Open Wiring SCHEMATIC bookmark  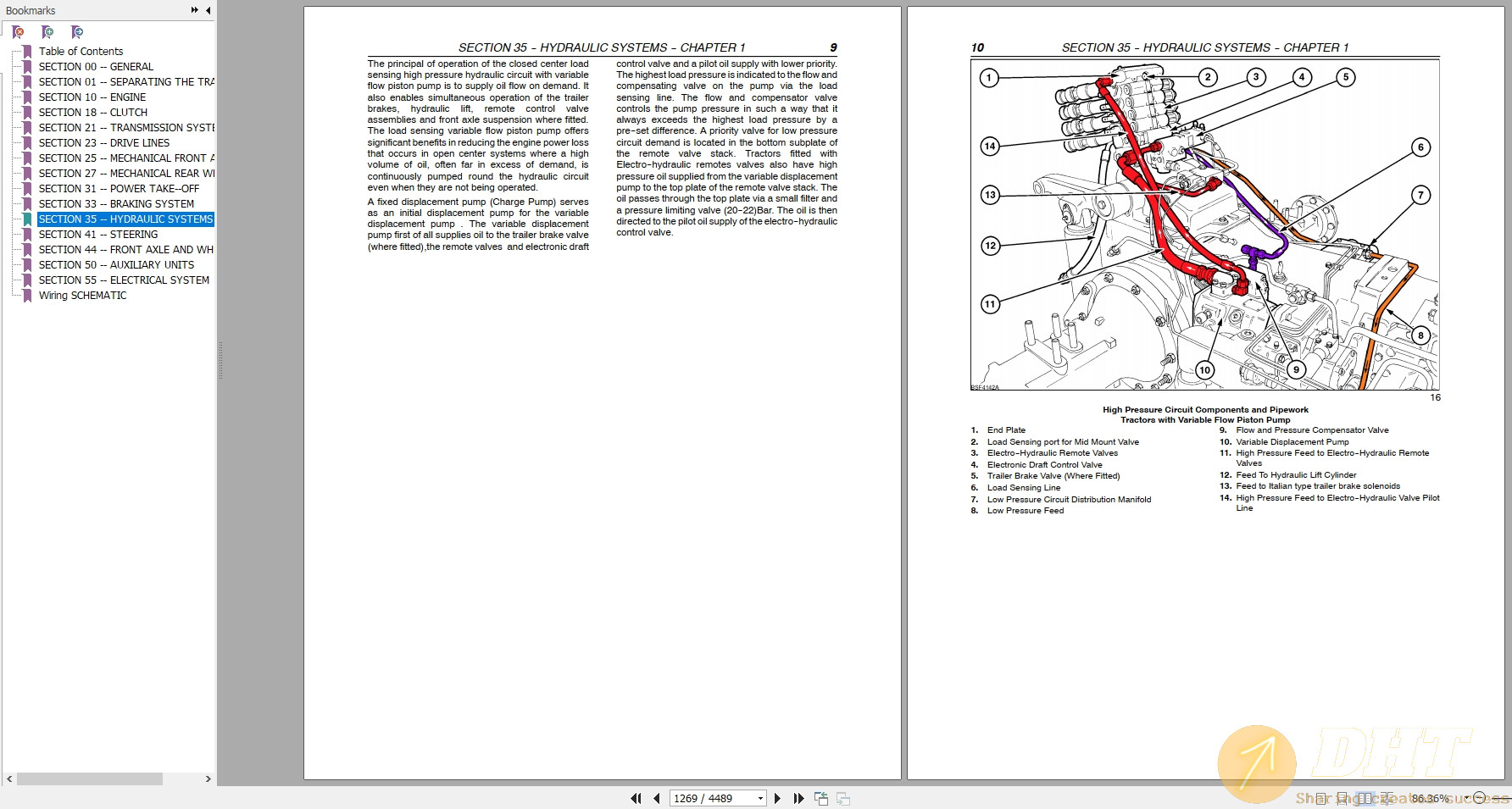coord(82,295)
